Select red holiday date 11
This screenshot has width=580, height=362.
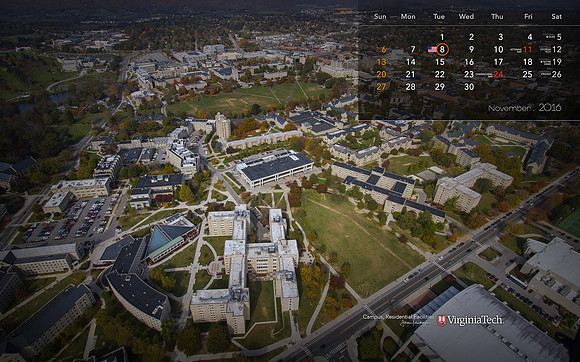coord(527,49)
